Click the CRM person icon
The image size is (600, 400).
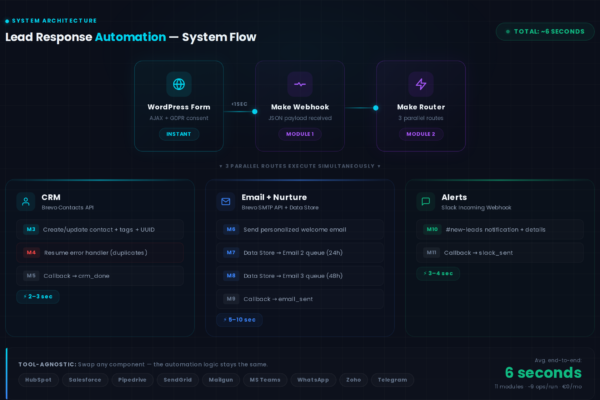click(x=25, y=201)
